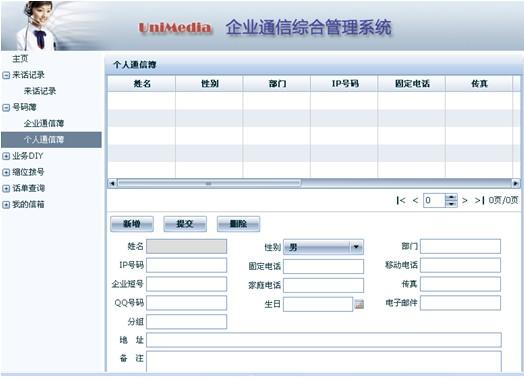Screen dimensions: 524x379
Task: Open the birthday calendar picker icon
Action: pos(359,304)
